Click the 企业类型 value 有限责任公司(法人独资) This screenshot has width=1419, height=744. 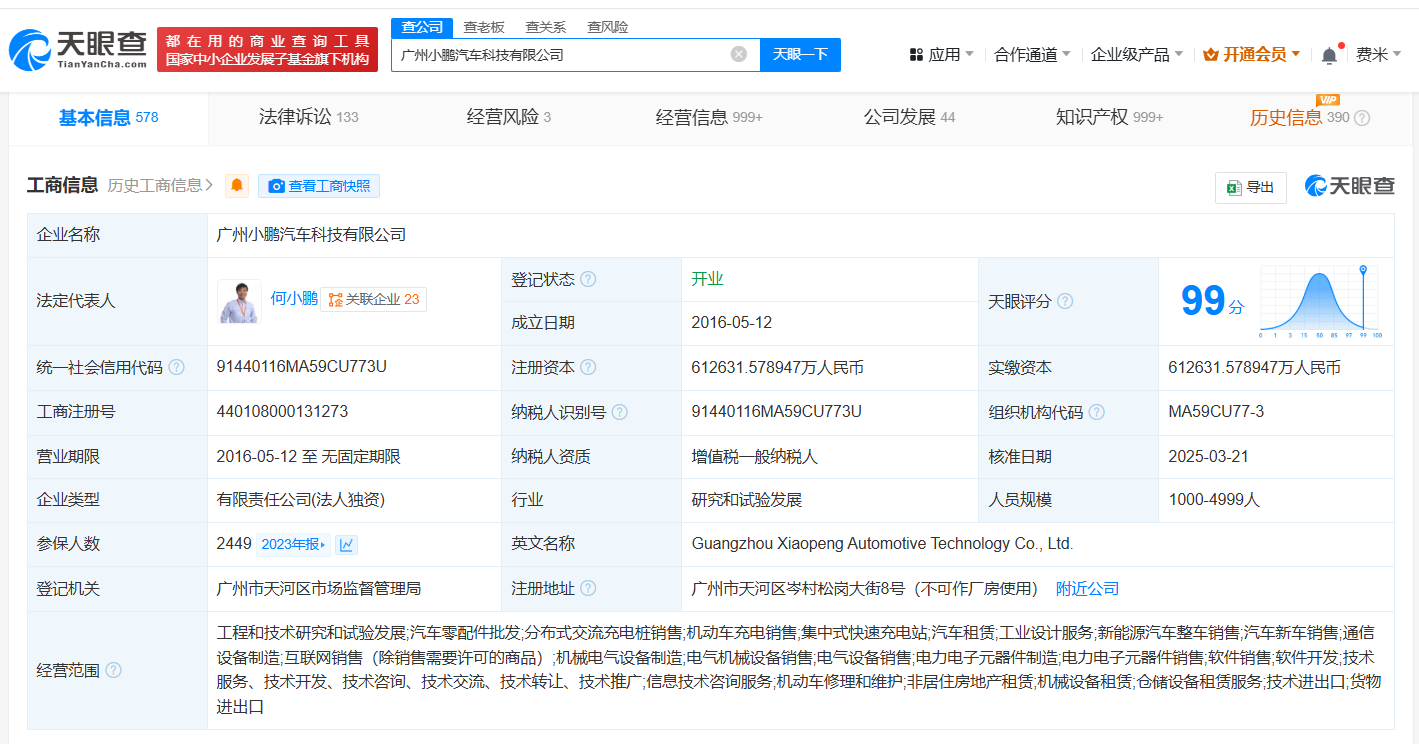pos(301,499)
